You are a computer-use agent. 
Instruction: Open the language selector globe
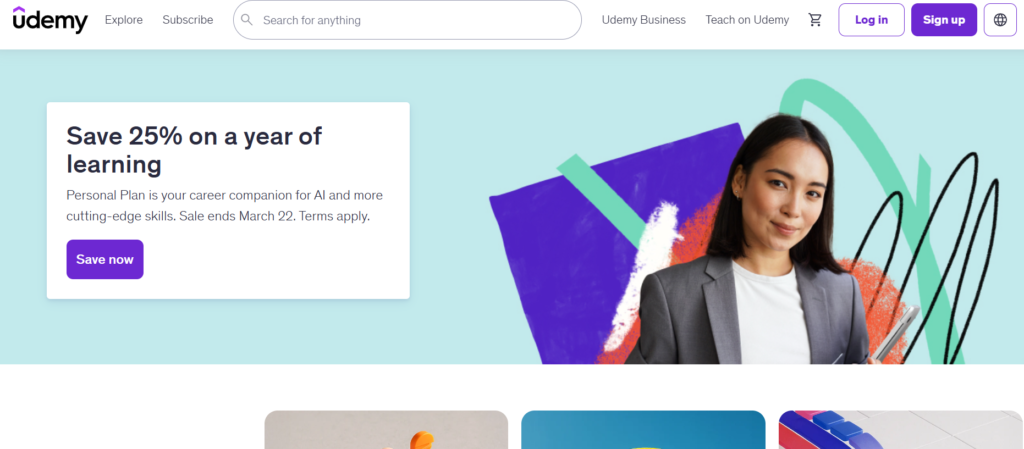coord(1000,20)
